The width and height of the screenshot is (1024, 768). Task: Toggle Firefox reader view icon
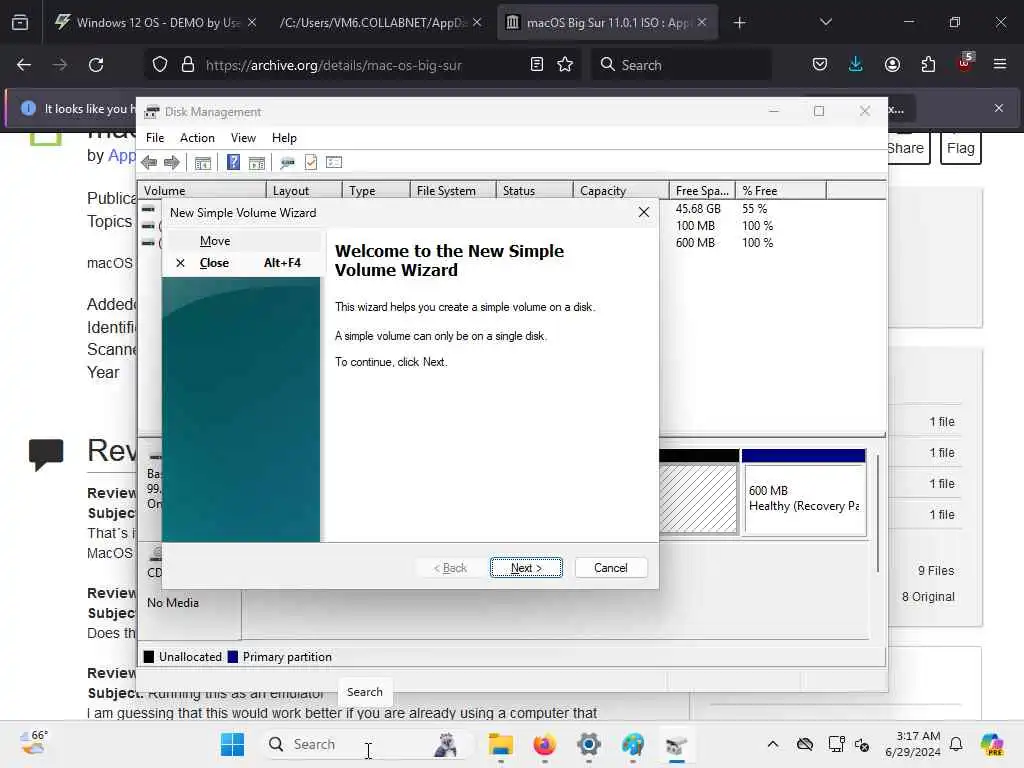click(x=537, y=65)
